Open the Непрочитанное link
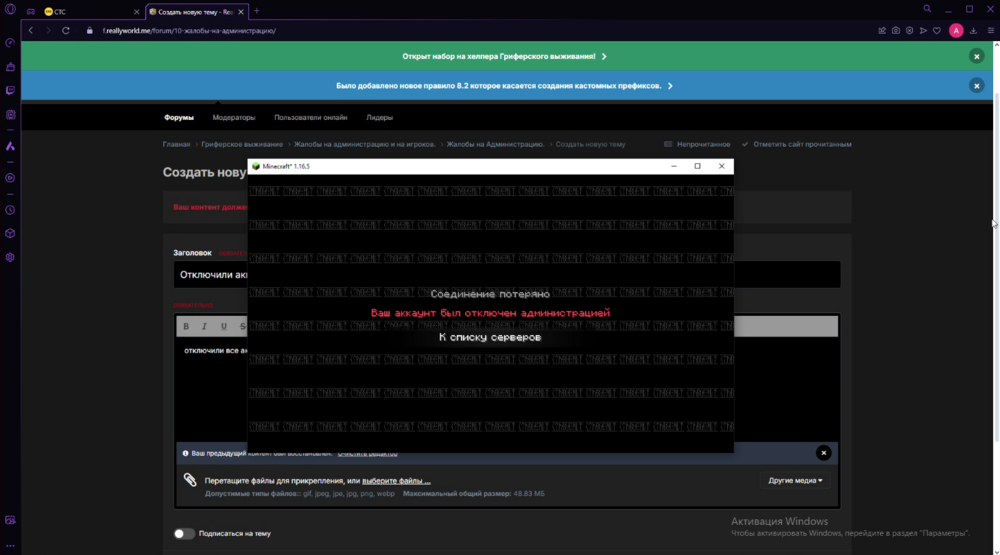The image size is (1000, 555). (697, 144)
